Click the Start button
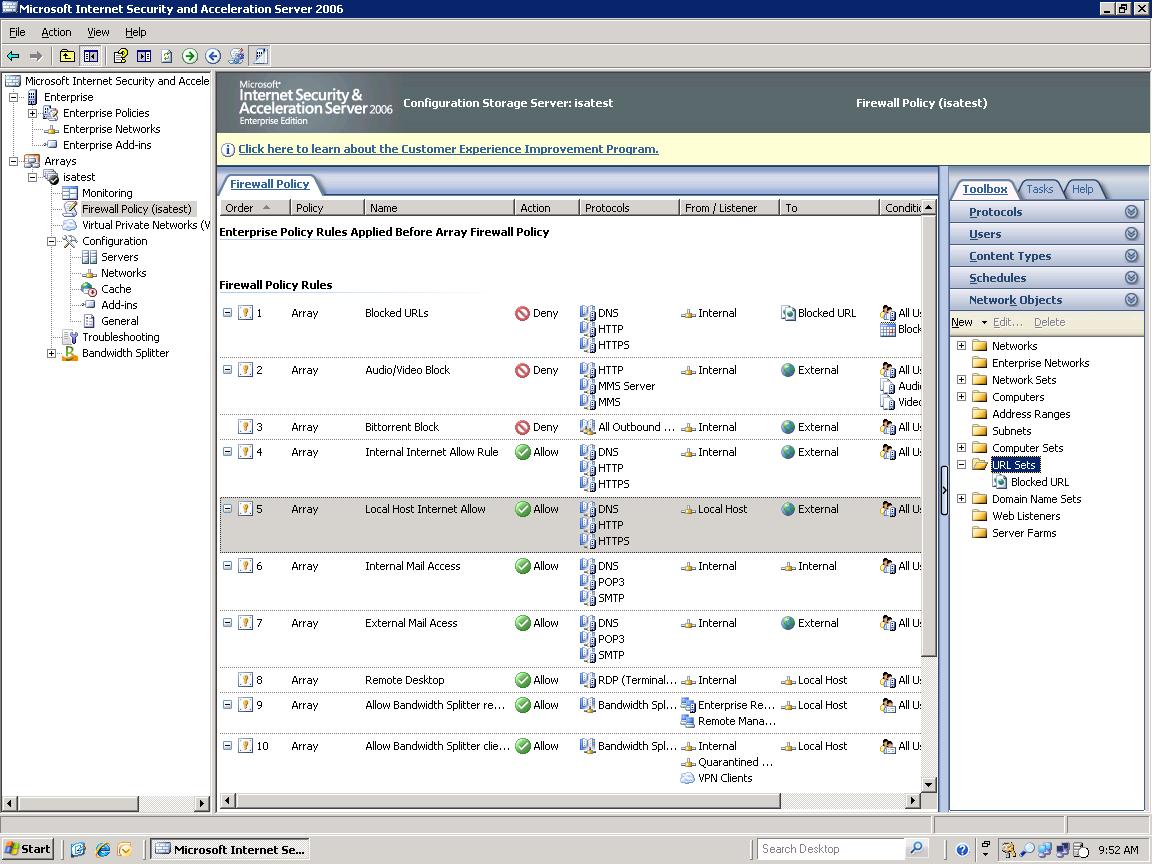Image resolution: width=1152 pixels, height=864 pixels. tap(28, 849)
